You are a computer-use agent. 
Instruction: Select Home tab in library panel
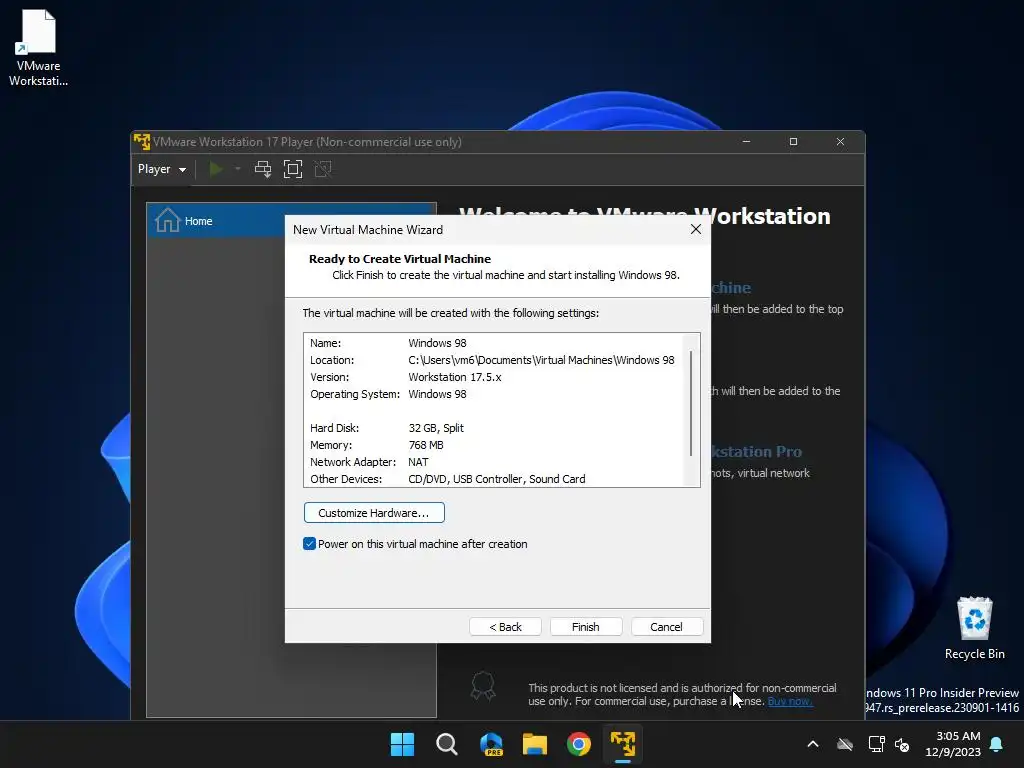tap(291, 220)
